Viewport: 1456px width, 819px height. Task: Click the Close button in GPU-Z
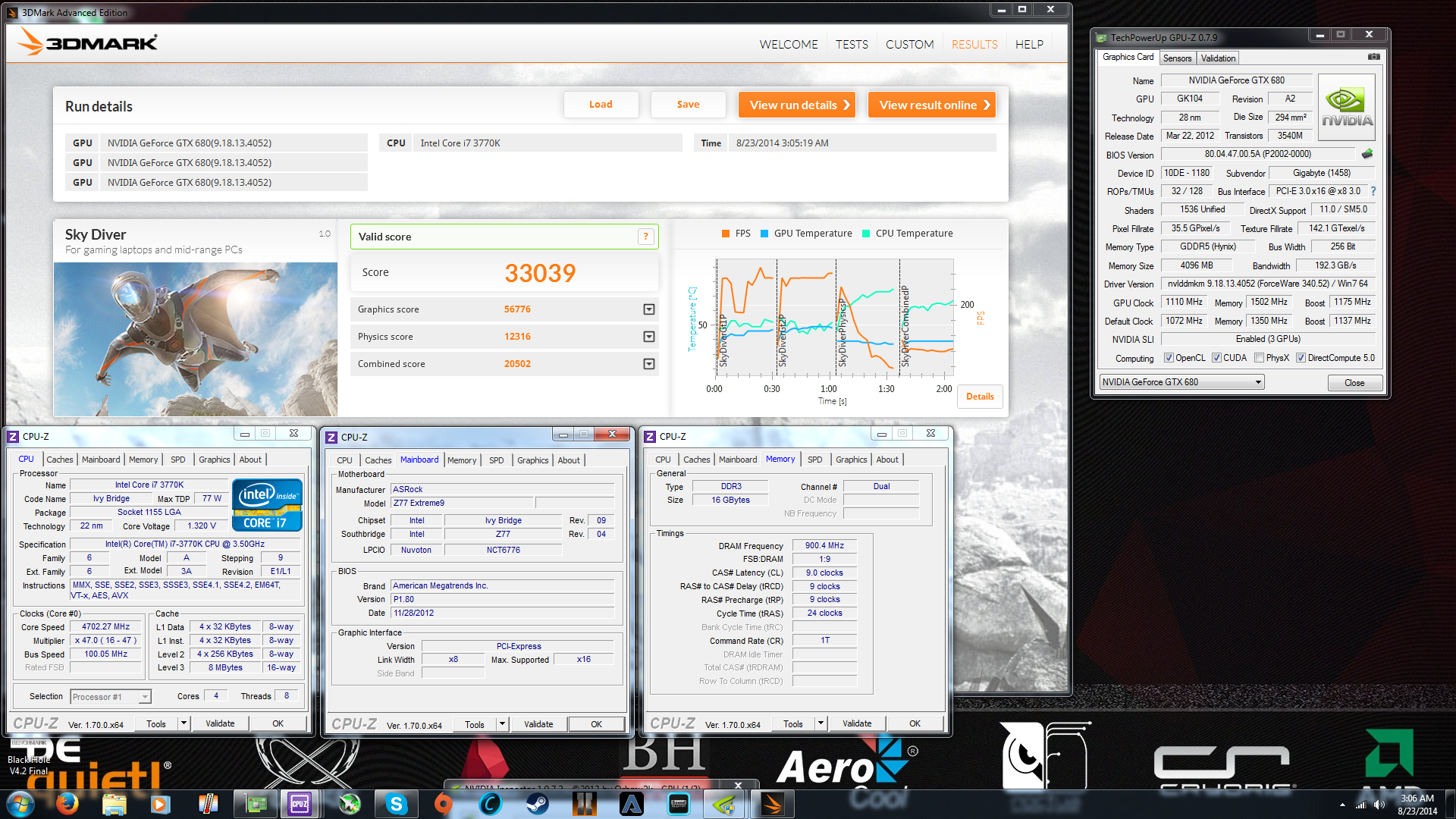[1354, 383]
